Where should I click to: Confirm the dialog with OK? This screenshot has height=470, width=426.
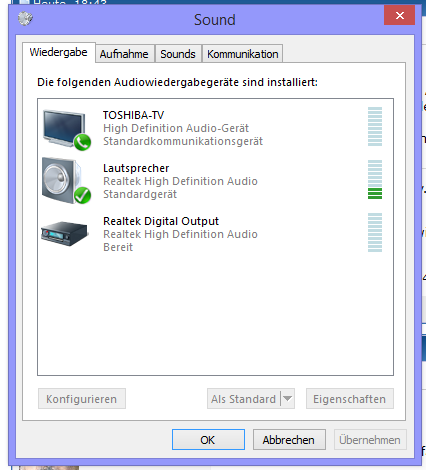tap(208, 440)
